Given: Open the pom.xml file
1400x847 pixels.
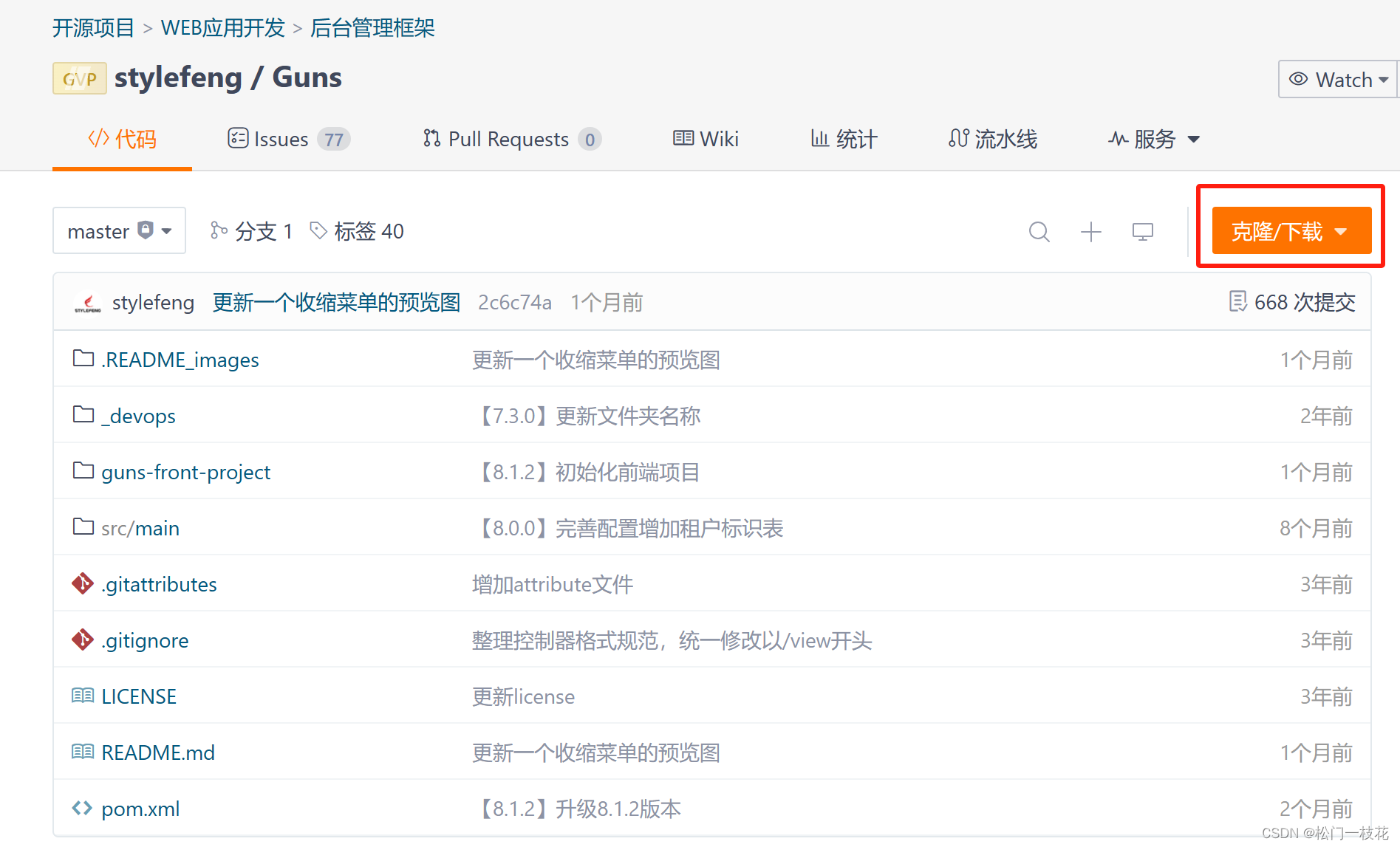Looking at the screenshot, I should 140,808.
